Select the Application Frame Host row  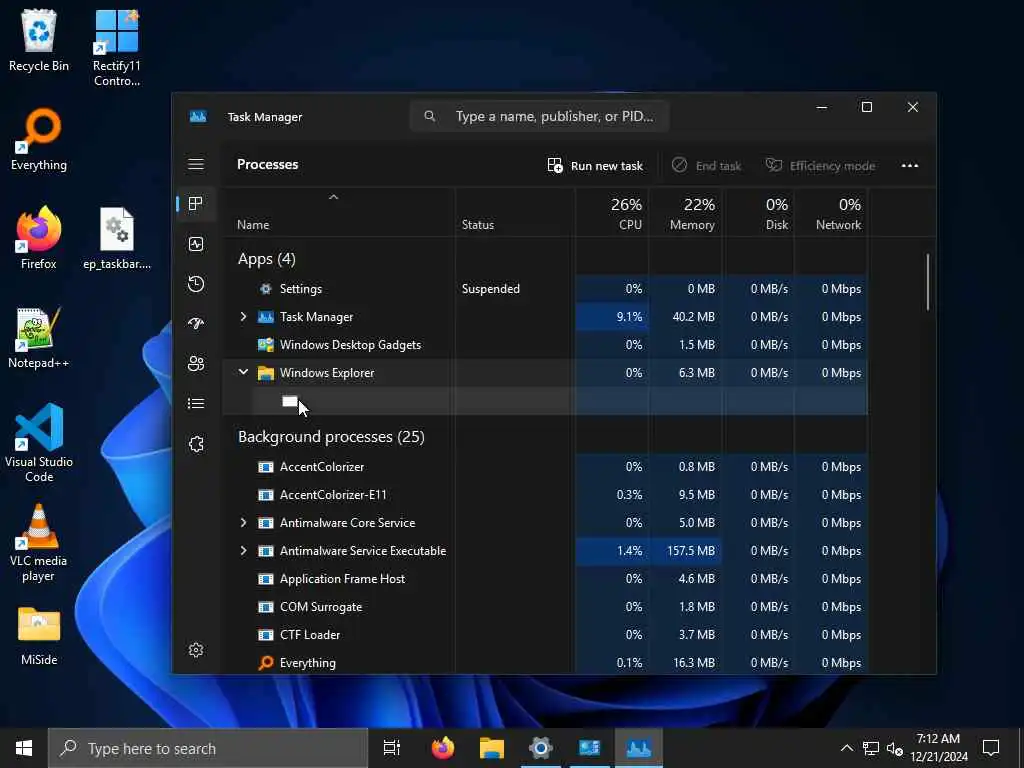(545, 579)
